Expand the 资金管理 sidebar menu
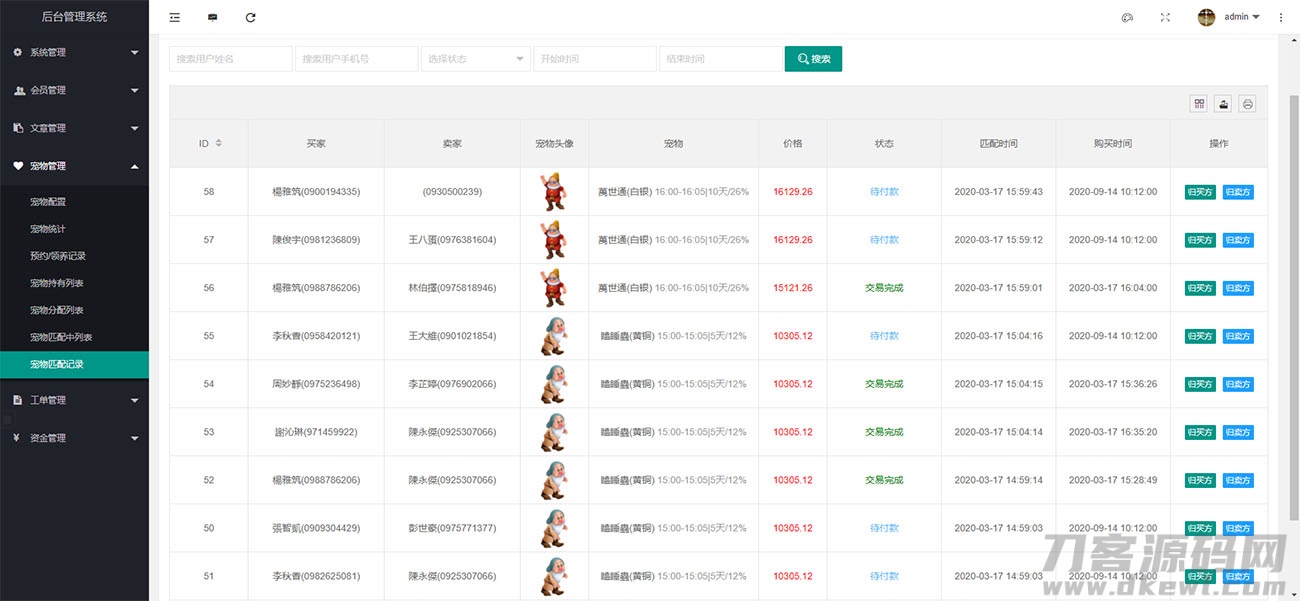1300x601 pixels. pos(74,438)
